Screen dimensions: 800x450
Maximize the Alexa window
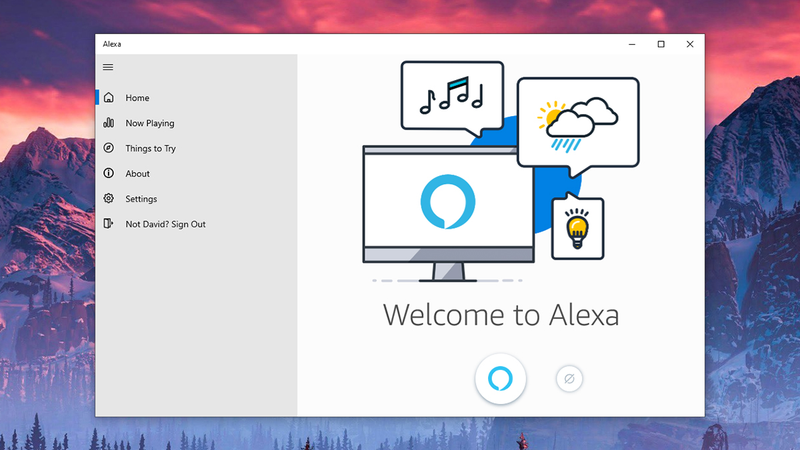click(661, 44)
